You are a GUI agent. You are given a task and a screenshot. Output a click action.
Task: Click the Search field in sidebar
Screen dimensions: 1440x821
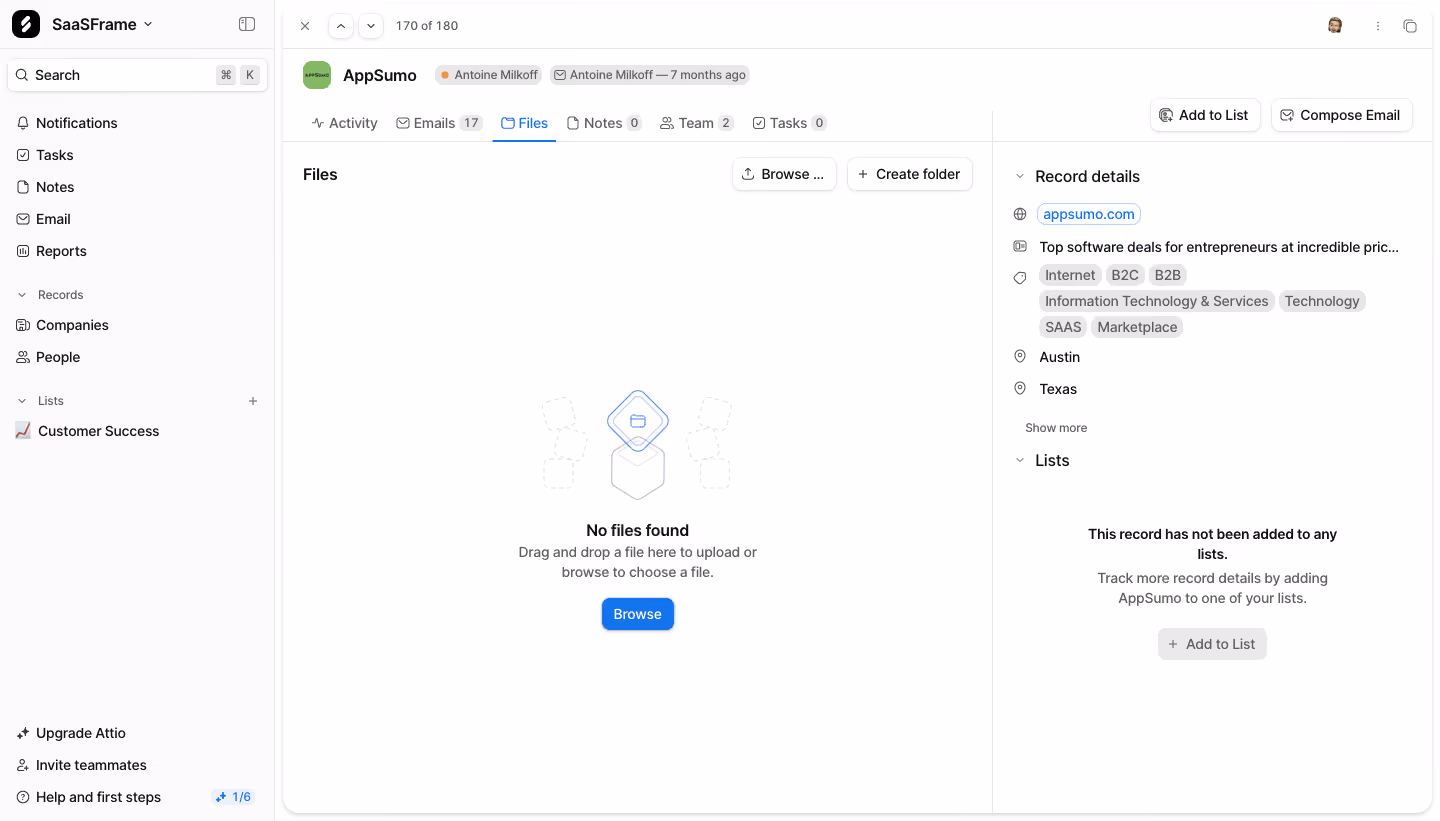coord(137,75)
